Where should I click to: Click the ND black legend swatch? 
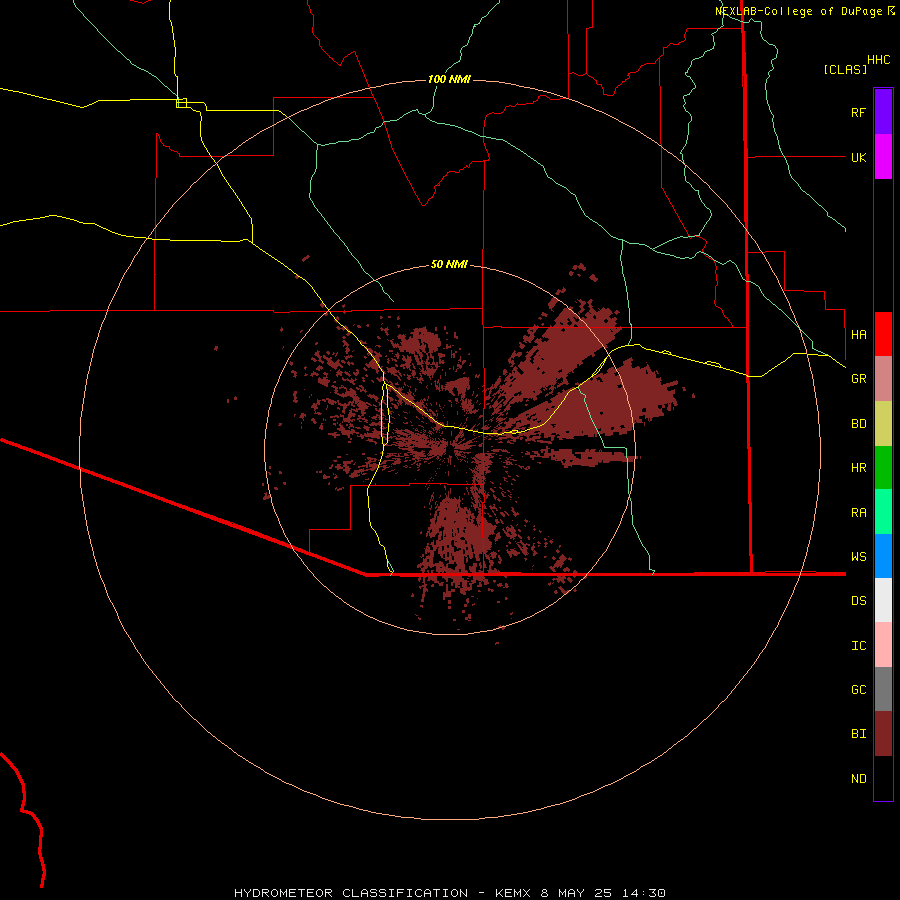[x=883, y=778]
